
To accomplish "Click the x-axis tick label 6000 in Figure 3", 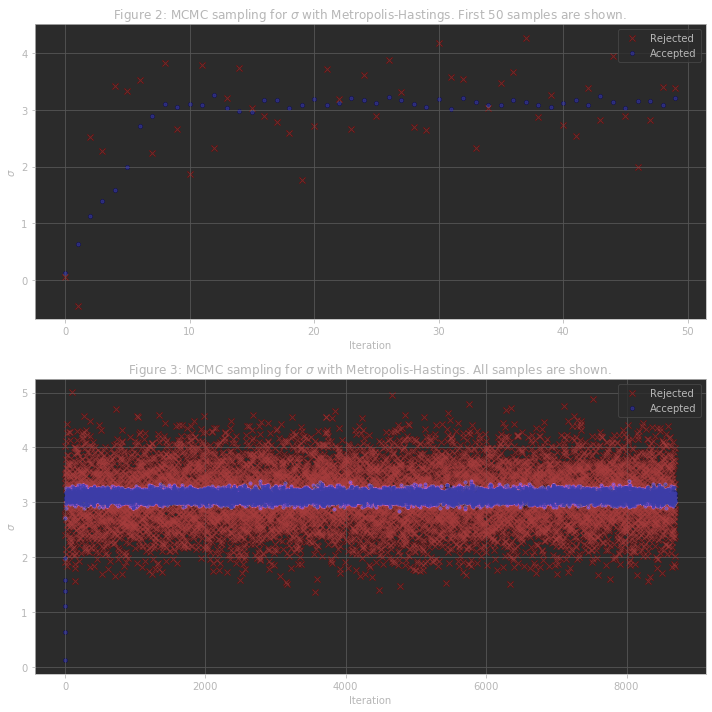I will pos(486,686).
